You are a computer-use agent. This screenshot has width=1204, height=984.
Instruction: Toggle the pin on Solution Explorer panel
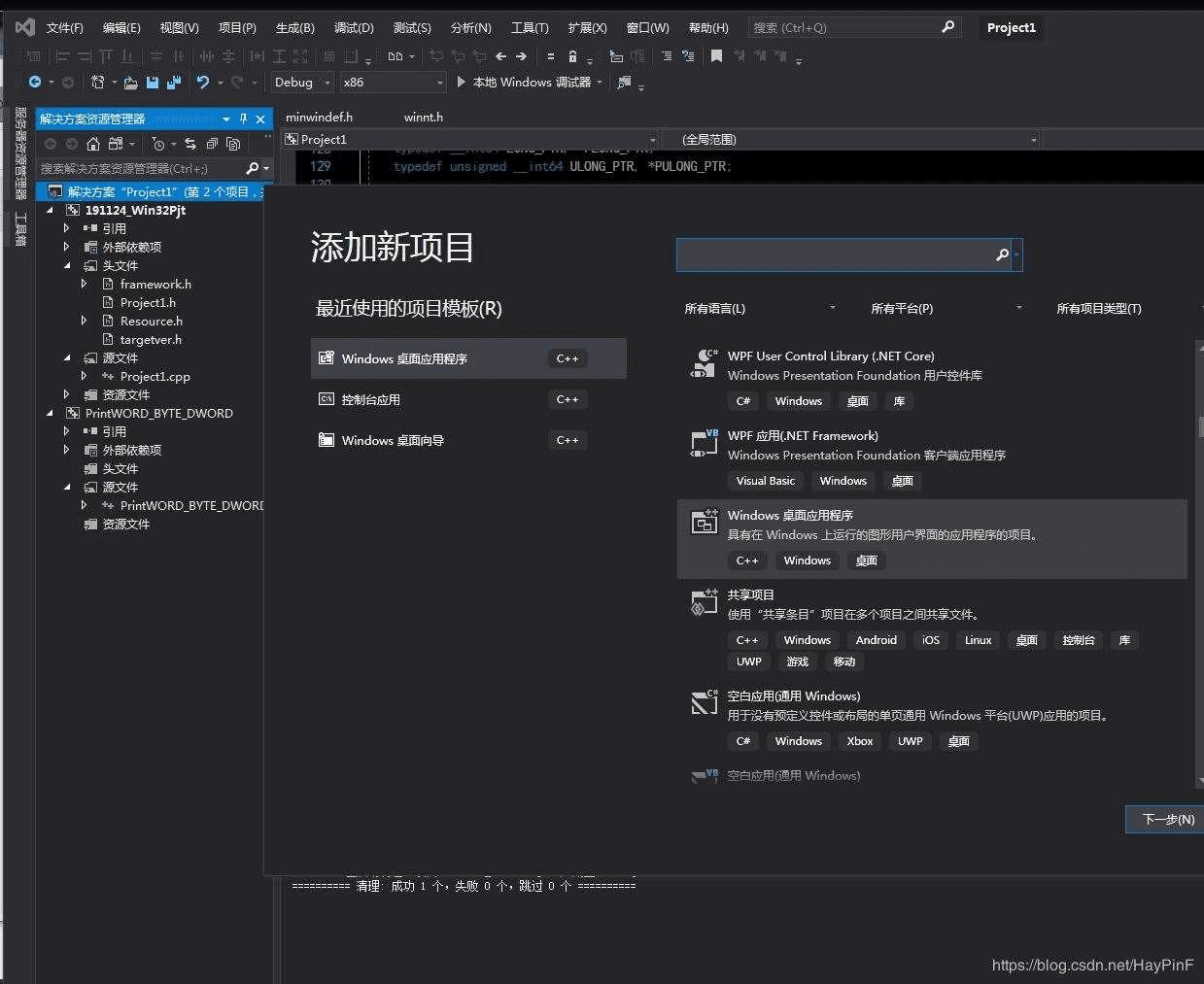click(243, 119)
